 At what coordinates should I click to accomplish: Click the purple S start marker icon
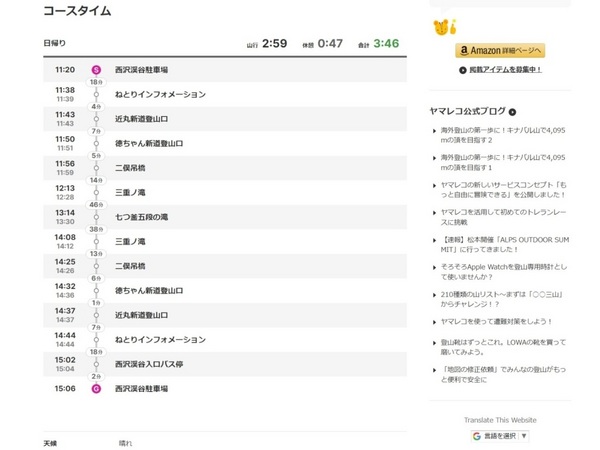(x=96, y=70)
